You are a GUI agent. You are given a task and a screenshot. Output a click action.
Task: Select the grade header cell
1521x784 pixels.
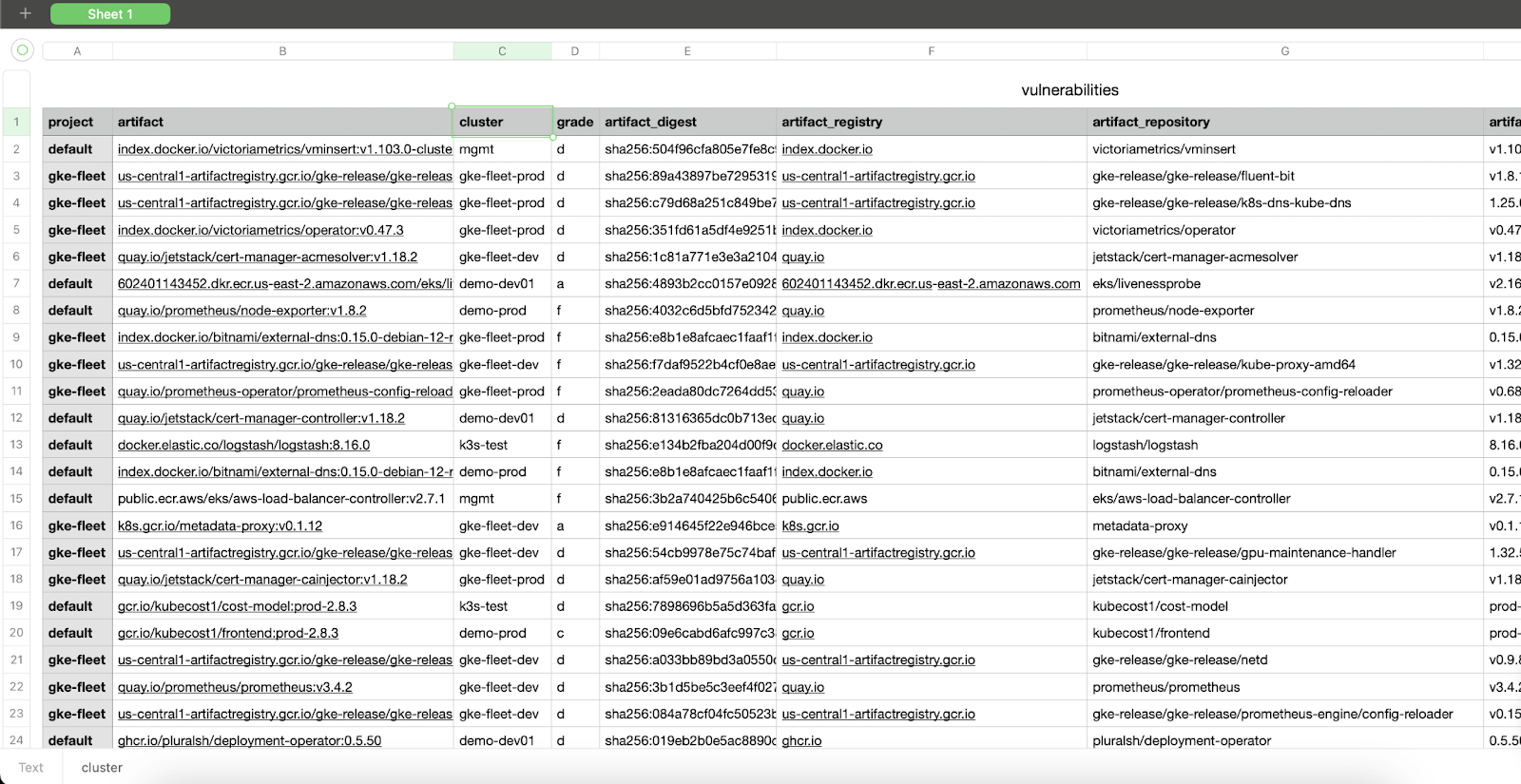[x=575, y=122]
